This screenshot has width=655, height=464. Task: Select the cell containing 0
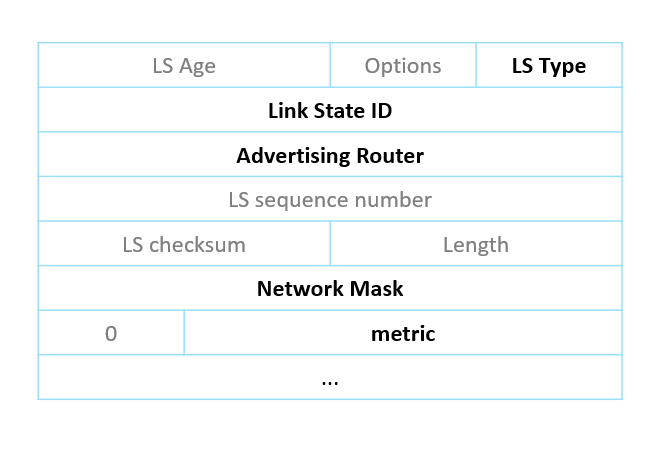(x=111, y=333)
